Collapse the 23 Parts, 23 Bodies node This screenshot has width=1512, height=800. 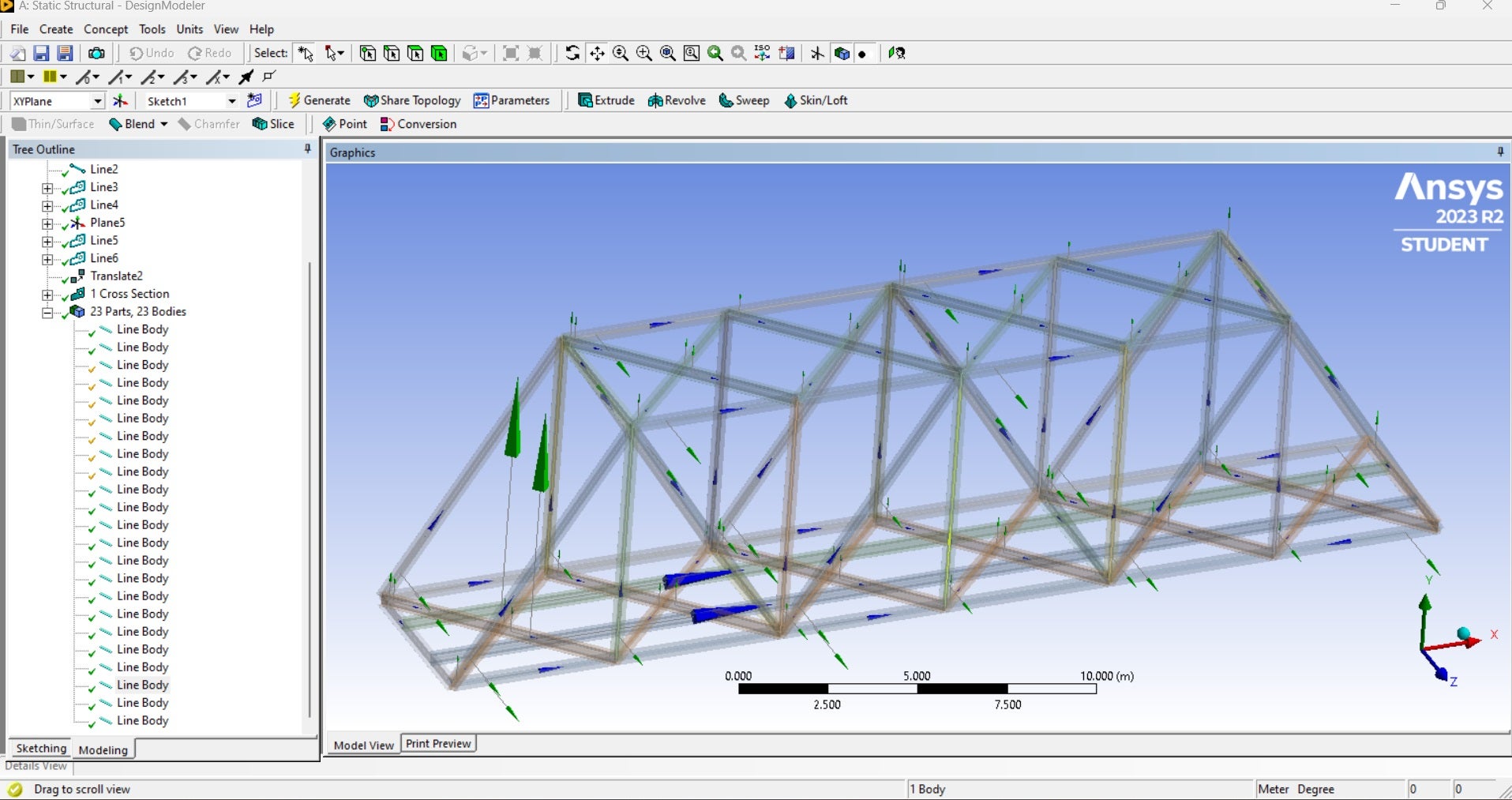click(47, 313)
